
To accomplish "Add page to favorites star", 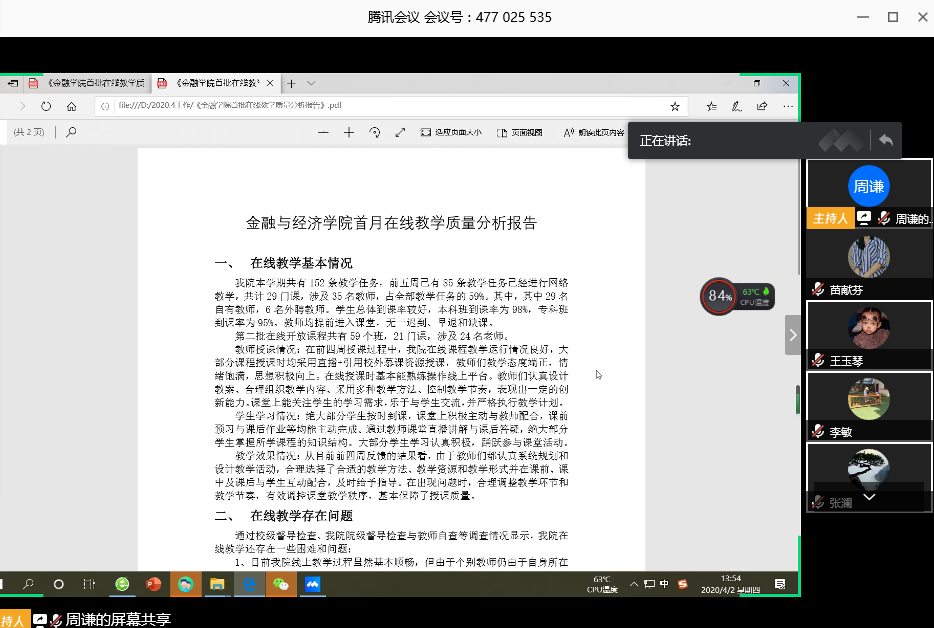I will pyautogui.click(x=675, y=107).
